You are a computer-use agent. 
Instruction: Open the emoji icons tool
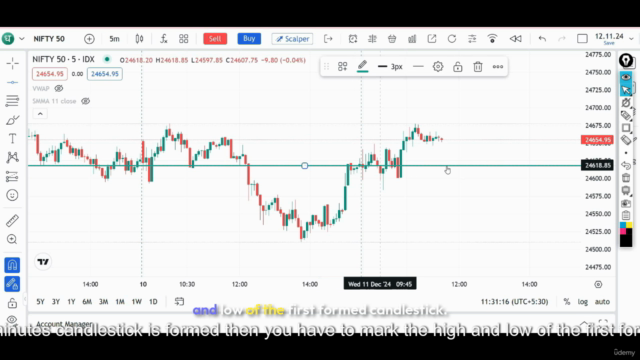(12, 195)
